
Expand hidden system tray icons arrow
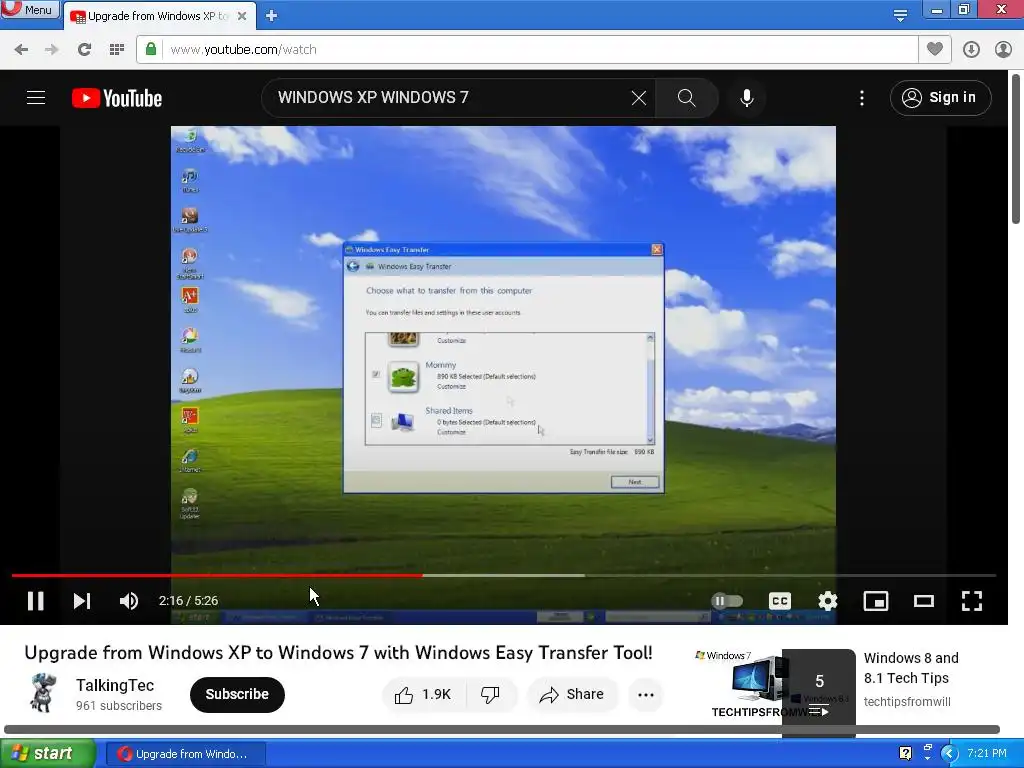949,754
